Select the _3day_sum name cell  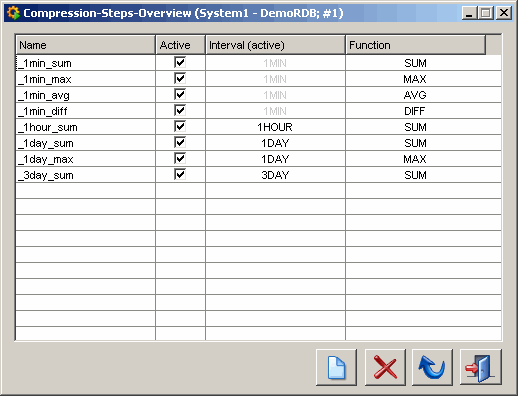(x=86, y=175)
